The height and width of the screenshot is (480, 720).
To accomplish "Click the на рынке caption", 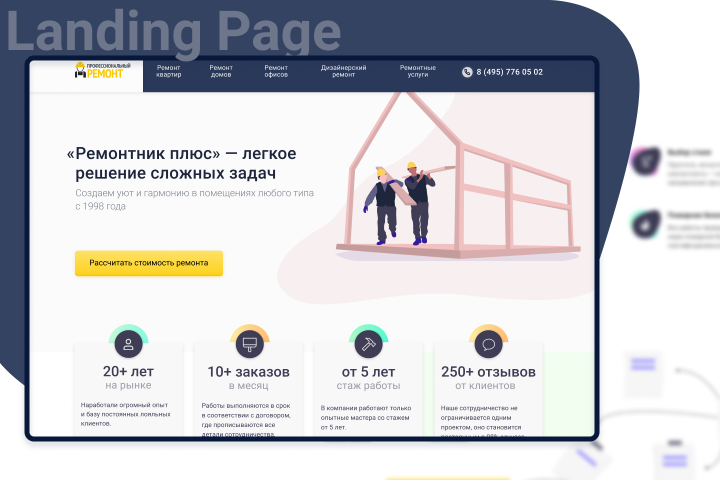I will 128,385.
